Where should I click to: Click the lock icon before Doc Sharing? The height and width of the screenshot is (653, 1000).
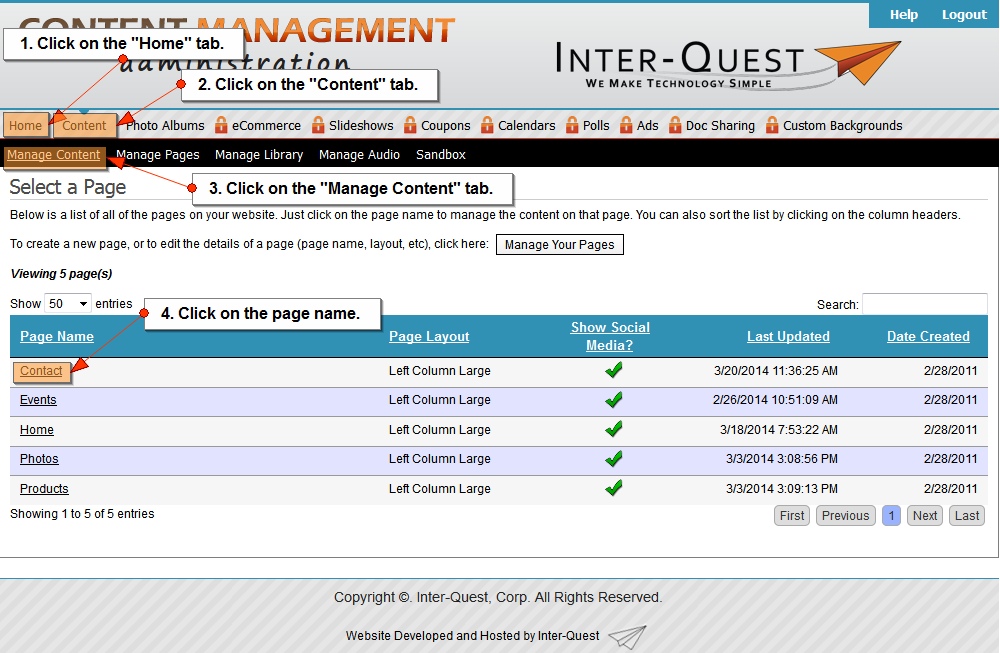675,125
